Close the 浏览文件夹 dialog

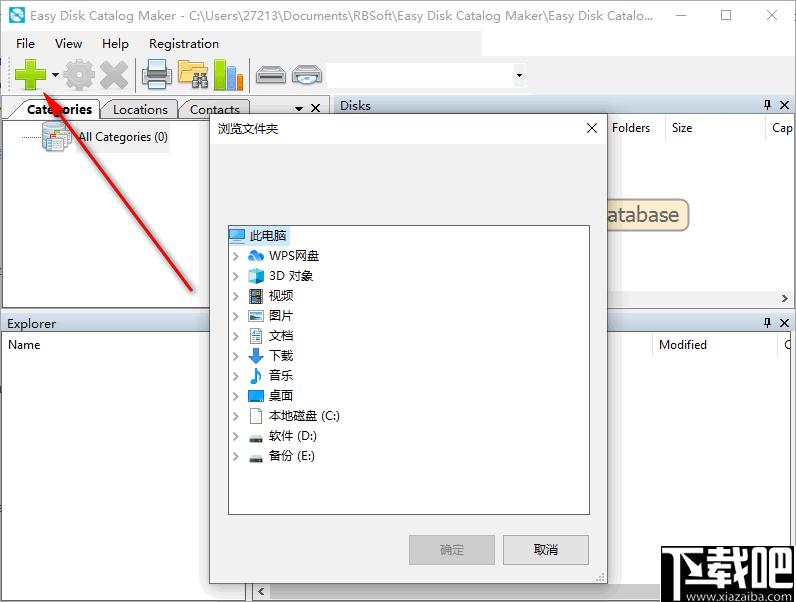(591, 128)
